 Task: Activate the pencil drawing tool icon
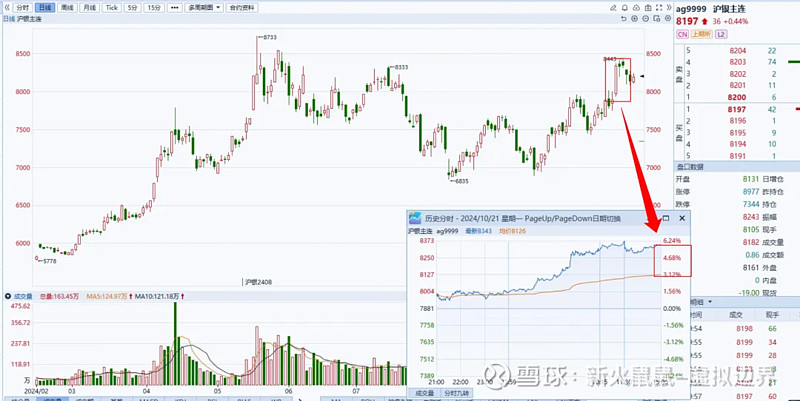[614, 8]
